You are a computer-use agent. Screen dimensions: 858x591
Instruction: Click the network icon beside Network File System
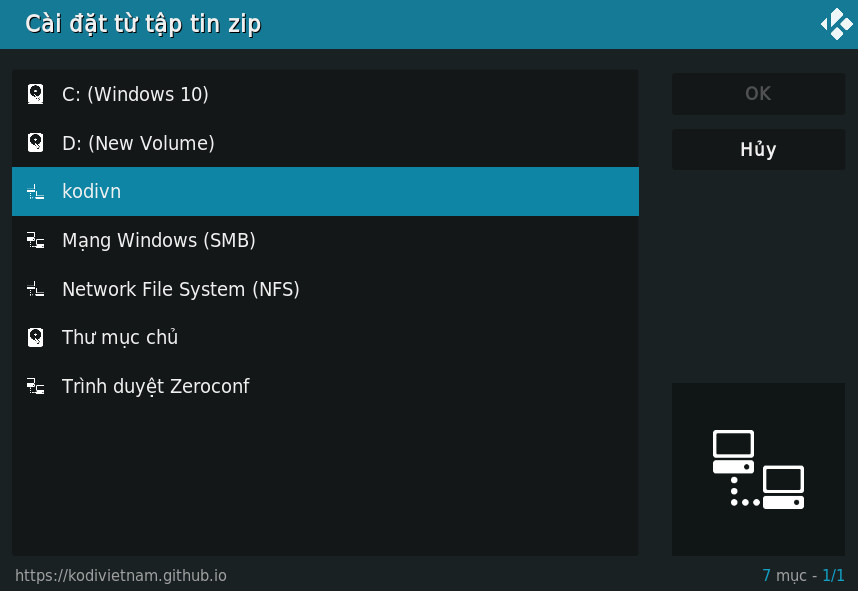pos(36,289)
